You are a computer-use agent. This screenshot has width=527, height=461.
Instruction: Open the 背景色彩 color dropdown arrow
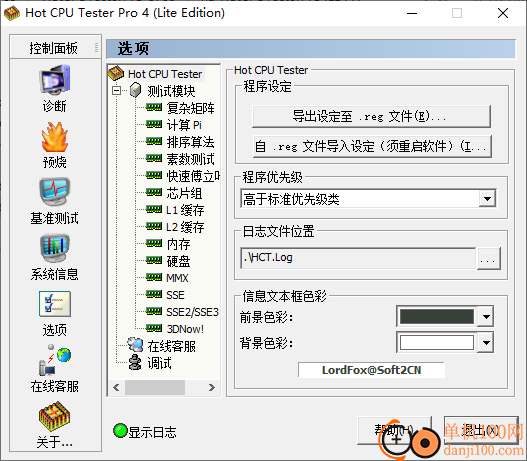click(486, 343)
